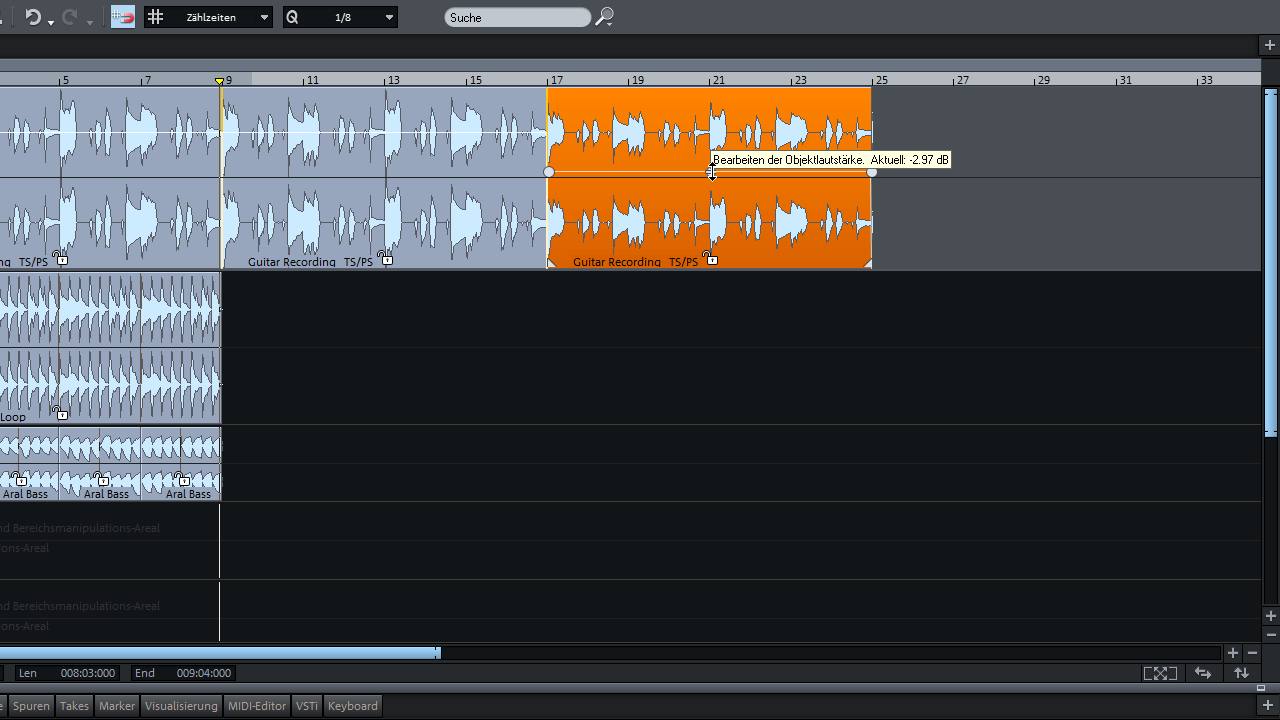Open the 1/8 quantize value dropdown
This screenshot has width=1280, height=720.
point(389,17)
